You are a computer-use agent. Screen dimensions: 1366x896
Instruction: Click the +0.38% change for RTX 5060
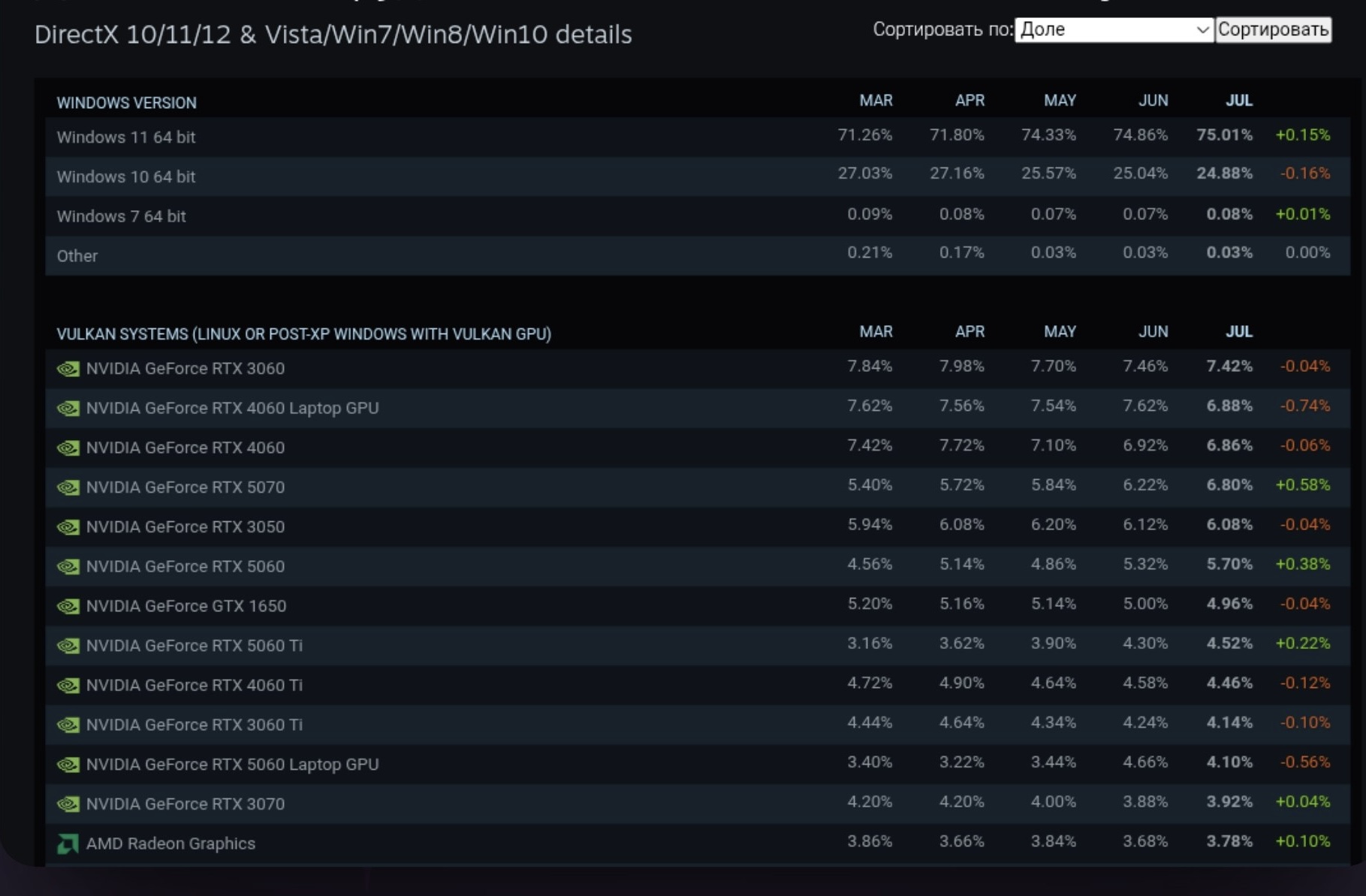pos(1303,564)
